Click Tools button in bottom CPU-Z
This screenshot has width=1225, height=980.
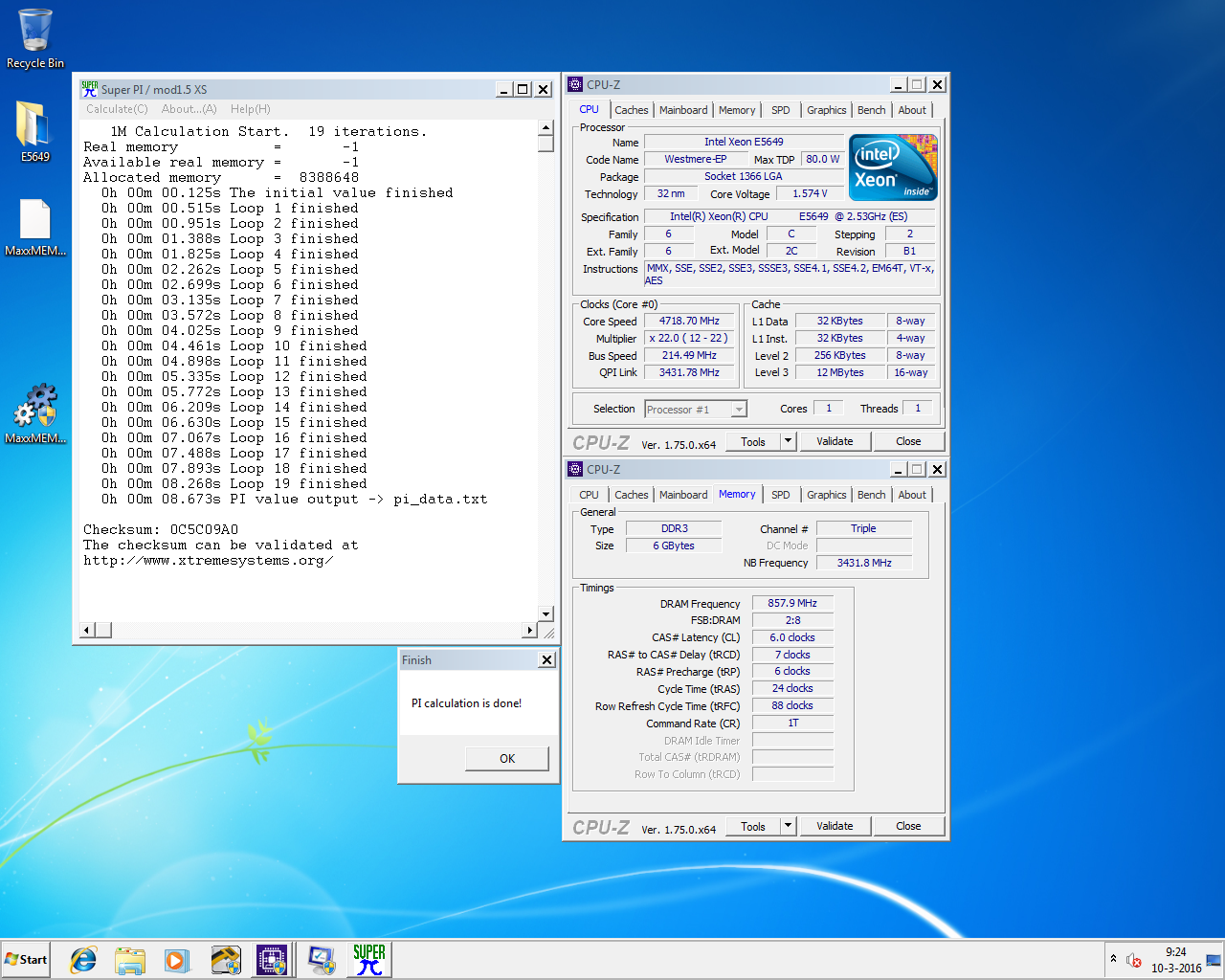pyautogui.click(x=753, y=826)
